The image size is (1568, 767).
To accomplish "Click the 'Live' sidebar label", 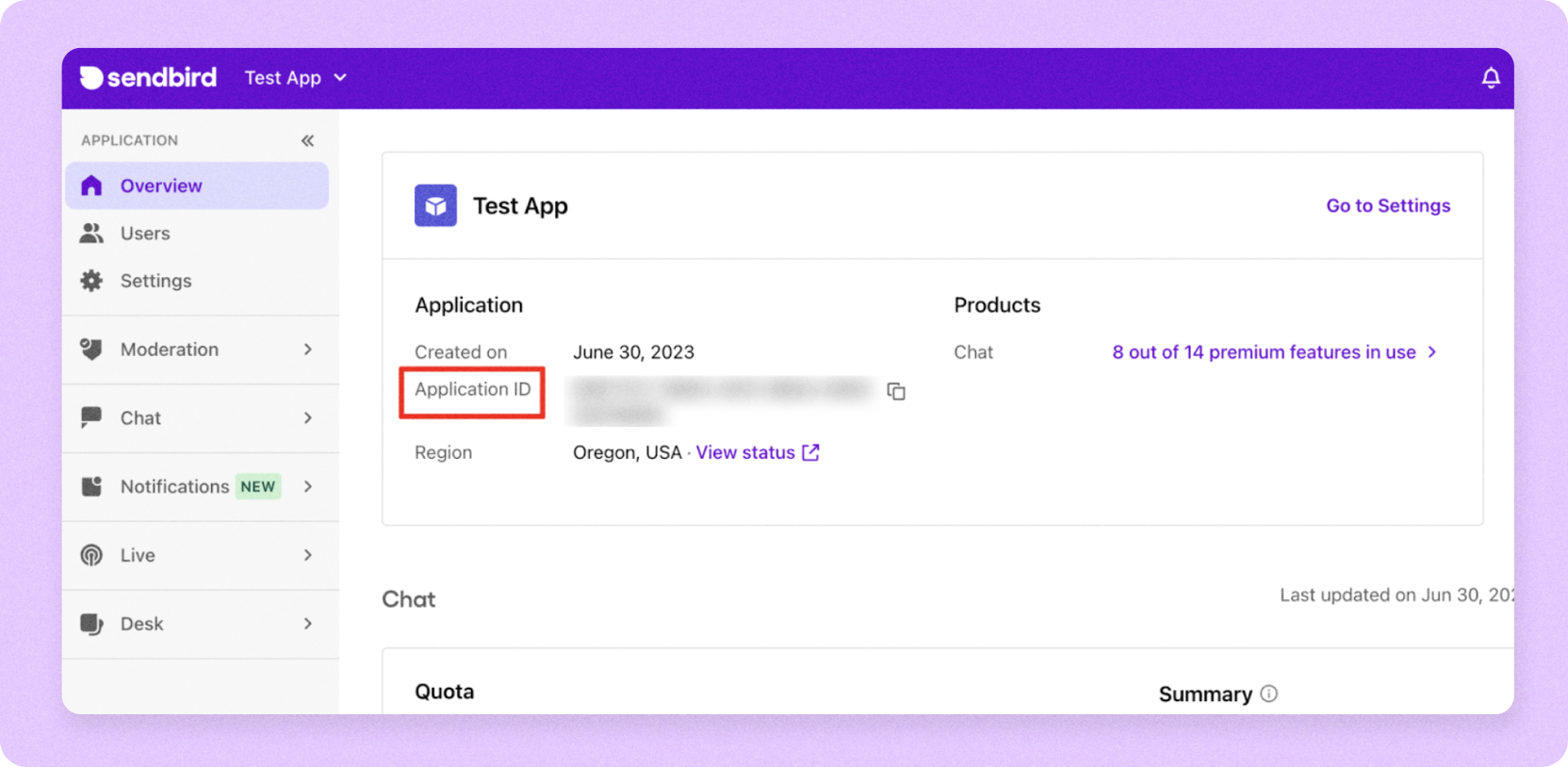I will pos(138,555).
